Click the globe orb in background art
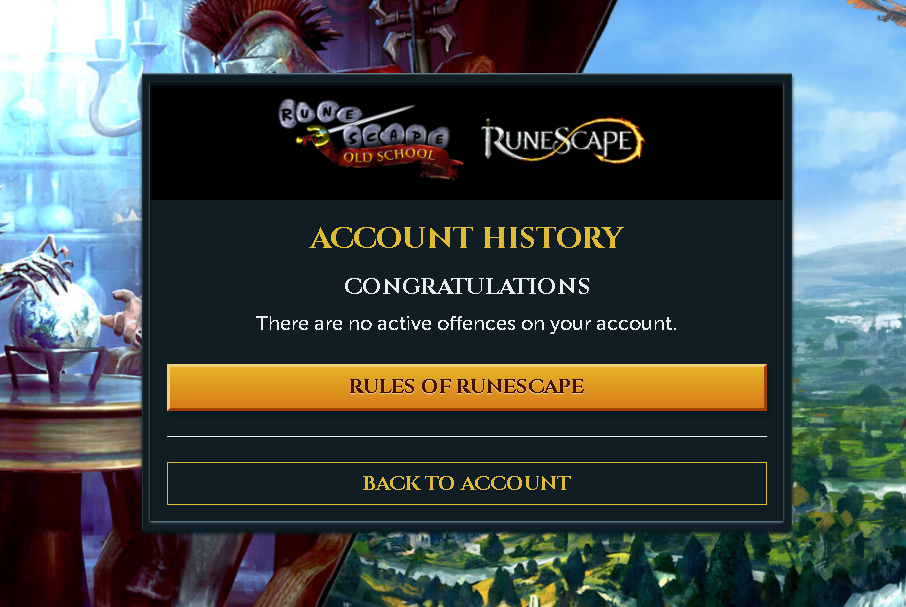This screenshot has width=906, height=607. pos(53,321)
